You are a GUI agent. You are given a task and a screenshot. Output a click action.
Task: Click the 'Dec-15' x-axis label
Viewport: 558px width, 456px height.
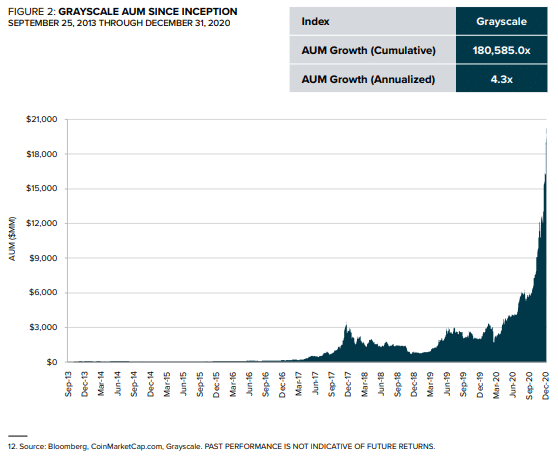(x=216, y=384)
